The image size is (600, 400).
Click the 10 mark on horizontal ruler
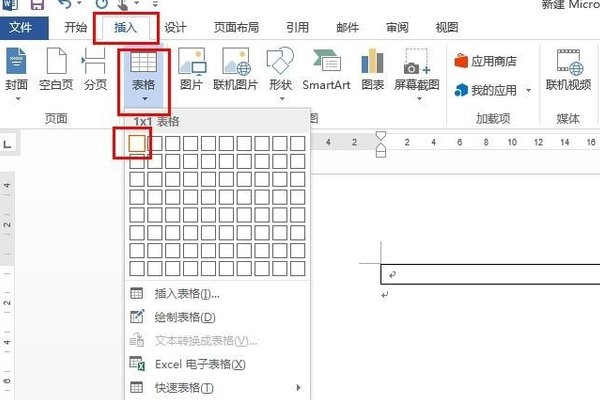(512, 142)
